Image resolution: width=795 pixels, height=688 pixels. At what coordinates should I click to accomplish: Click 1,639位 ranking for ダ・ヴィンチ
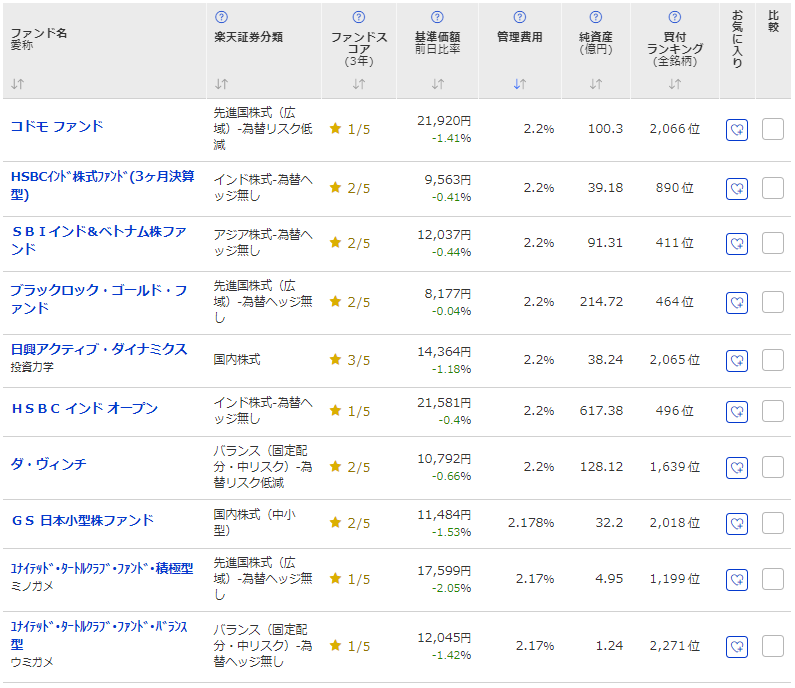[x=675, y=466]
